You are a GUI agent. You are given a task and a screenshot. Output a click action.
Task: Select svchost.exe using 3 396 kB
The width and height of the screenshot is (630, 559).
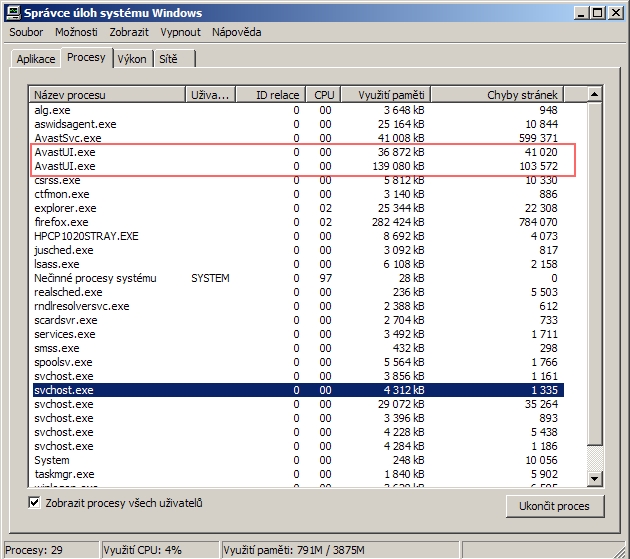[298, 418]
